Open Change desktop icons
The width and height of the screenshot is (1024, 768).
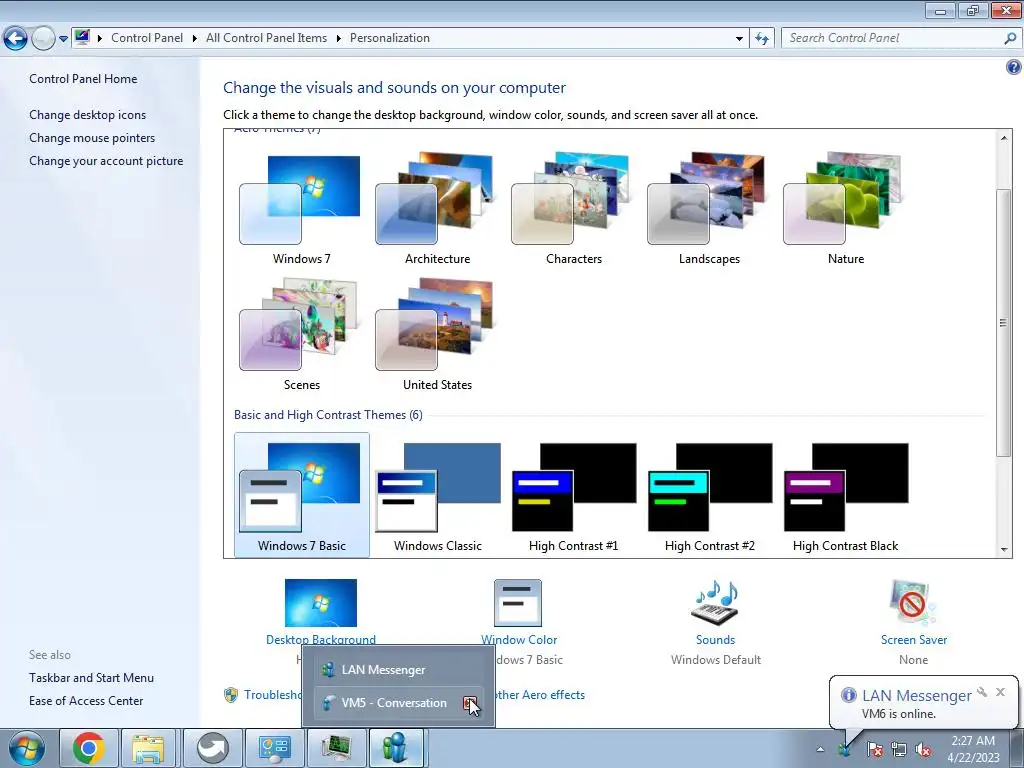(x=88, y=115)
